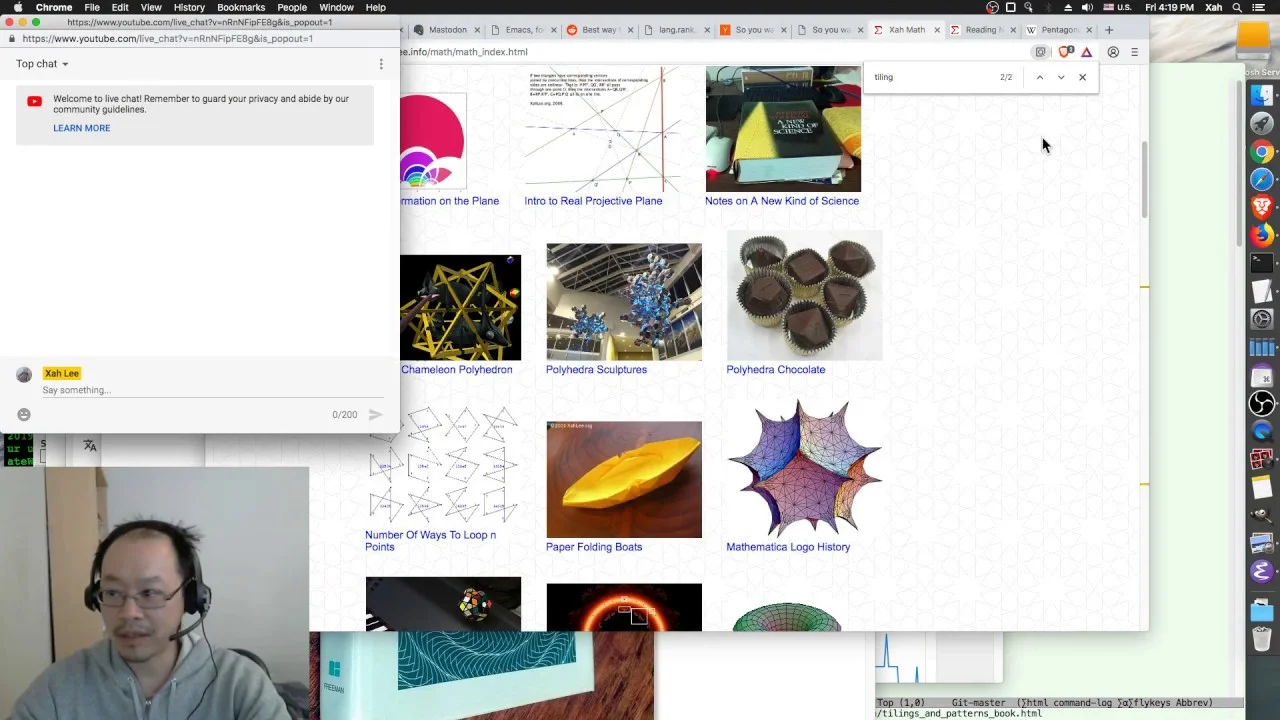
Task: Open the browser hamburger main menu
Action: 1134,52
